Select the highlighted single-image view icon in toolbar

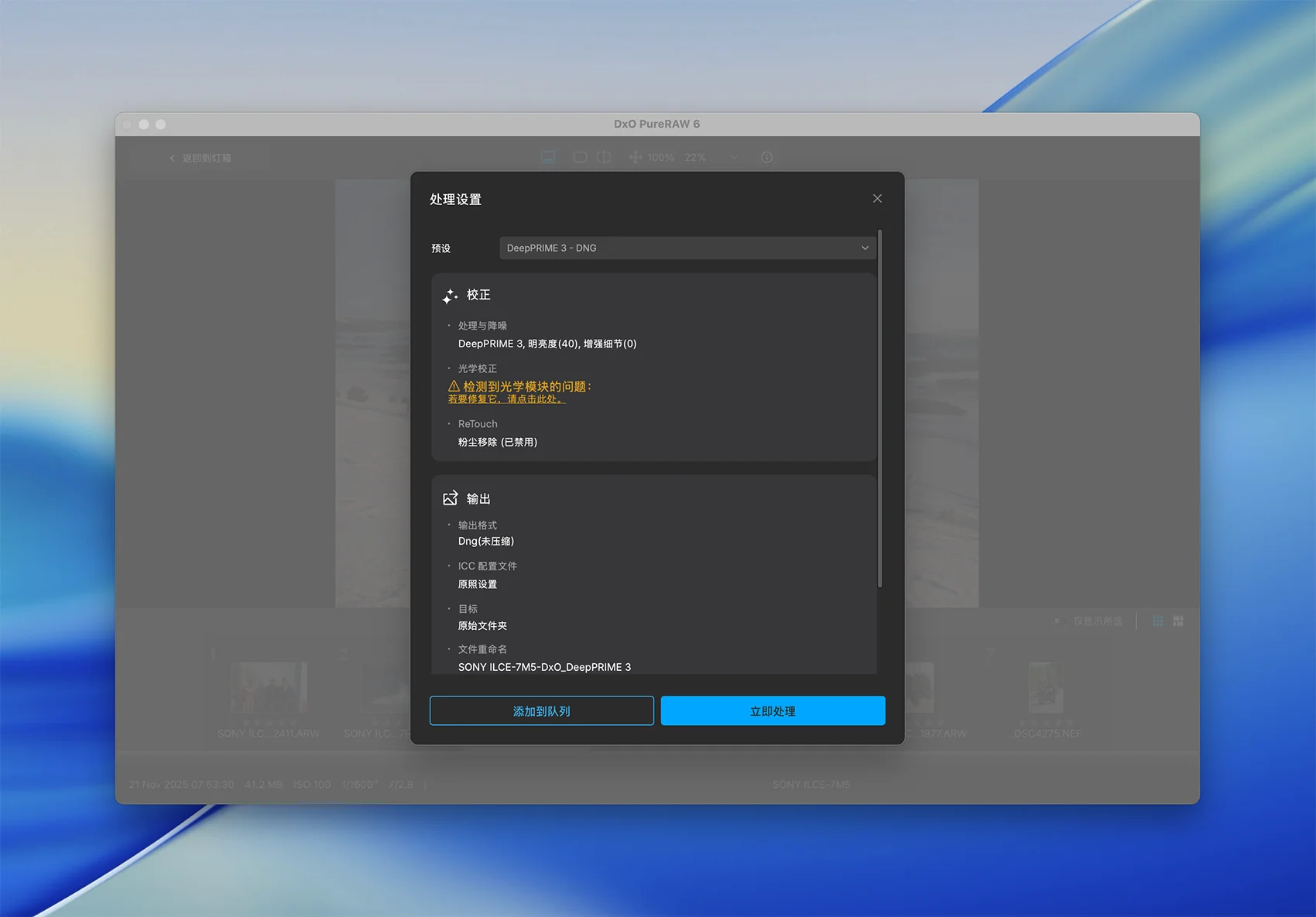click(x=548, y=157)
